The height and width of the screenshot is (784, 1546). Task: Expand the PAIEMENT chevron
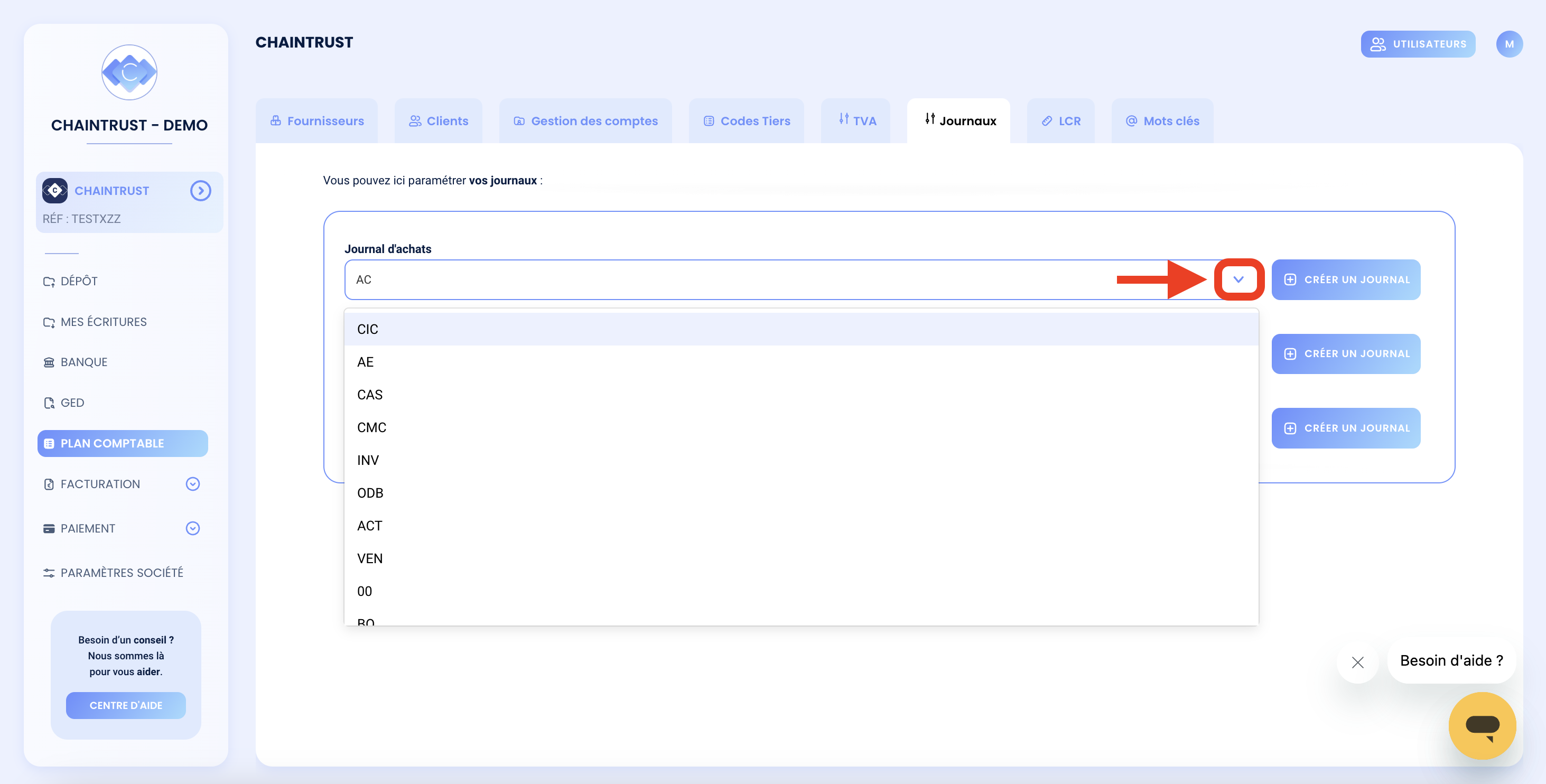coord(193,528)
